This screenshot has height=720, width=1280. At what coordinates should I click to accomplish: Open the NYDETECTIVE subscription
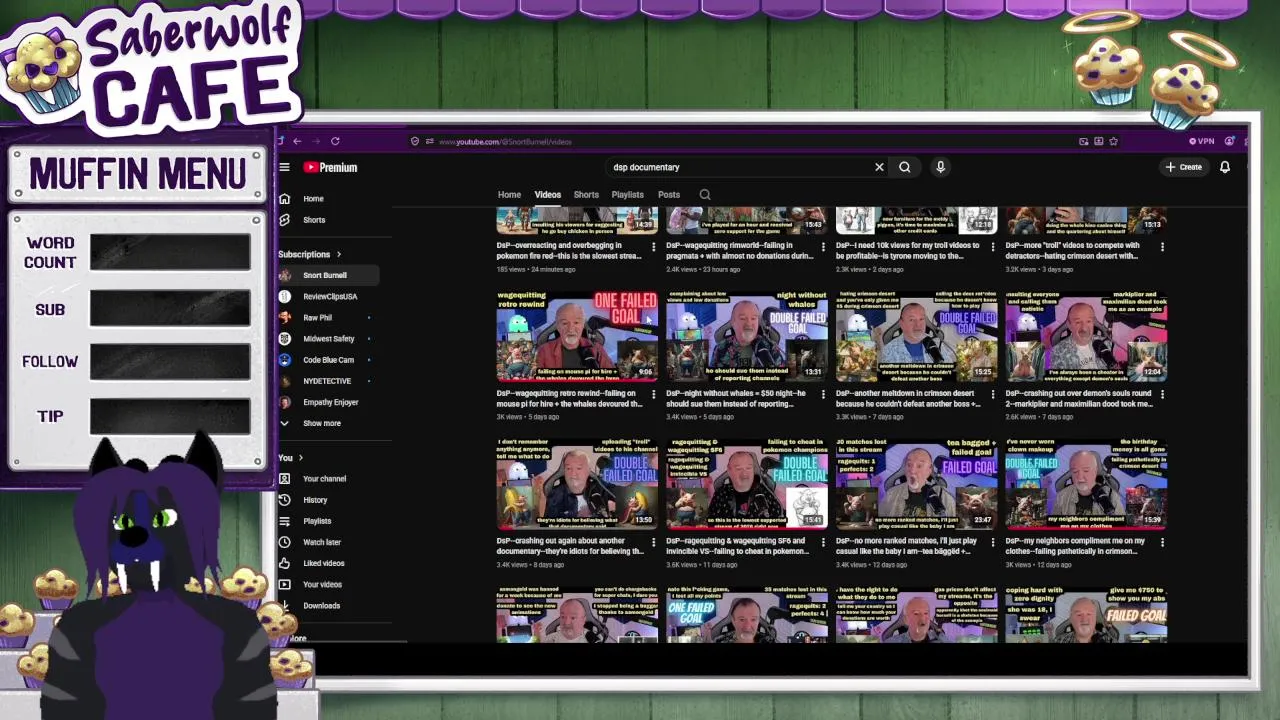[327, 381]
